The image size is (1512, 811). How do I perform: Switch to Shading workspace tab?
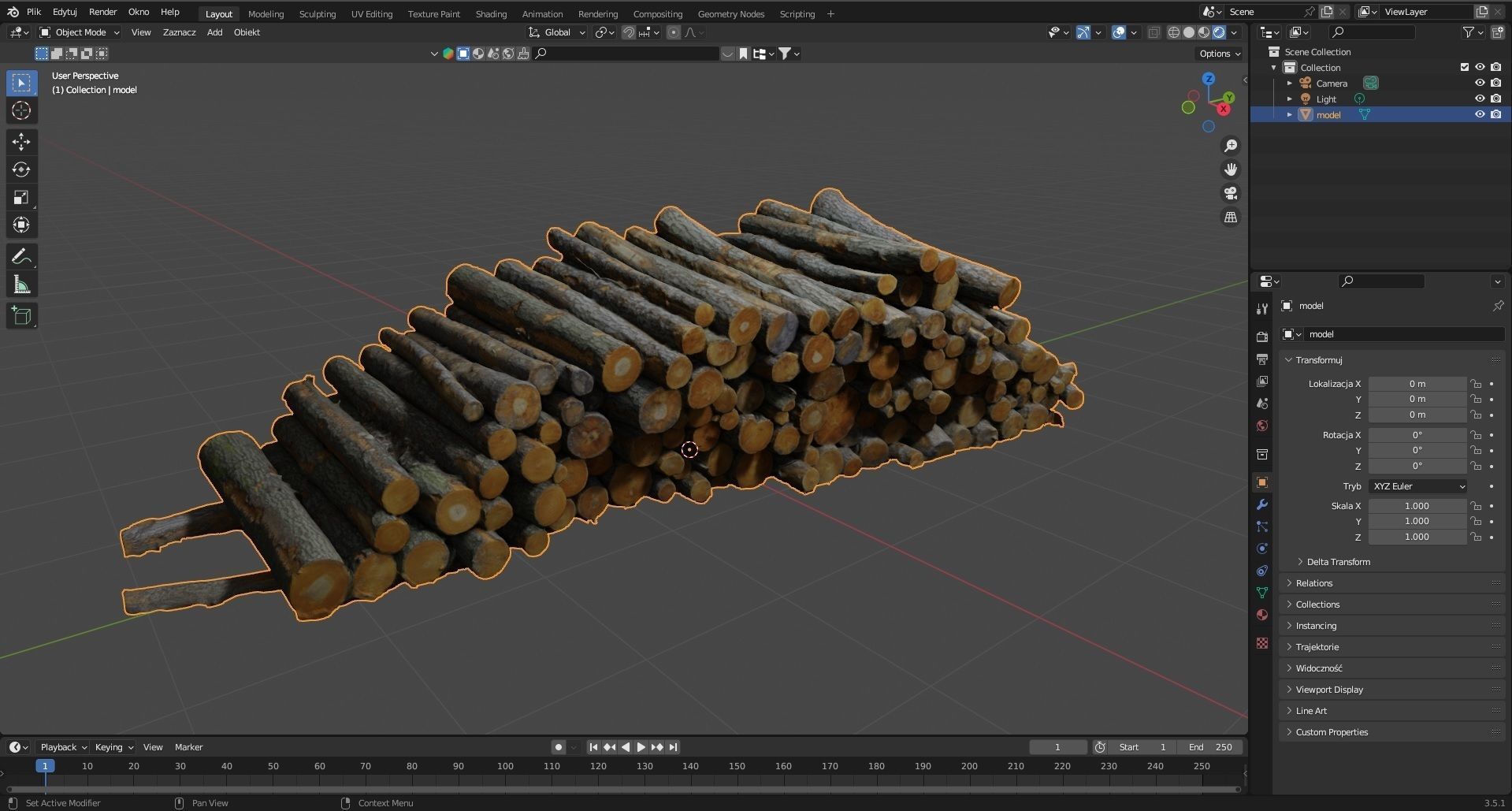pos(491,14)
